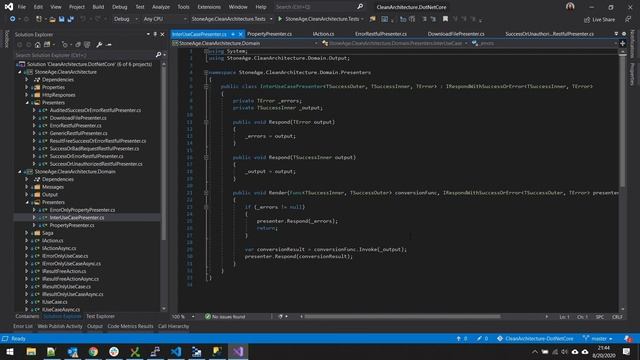
Task: Click the CleanArchitecture-DotNetCore repository status button
Action: click(x=535, y=338)
